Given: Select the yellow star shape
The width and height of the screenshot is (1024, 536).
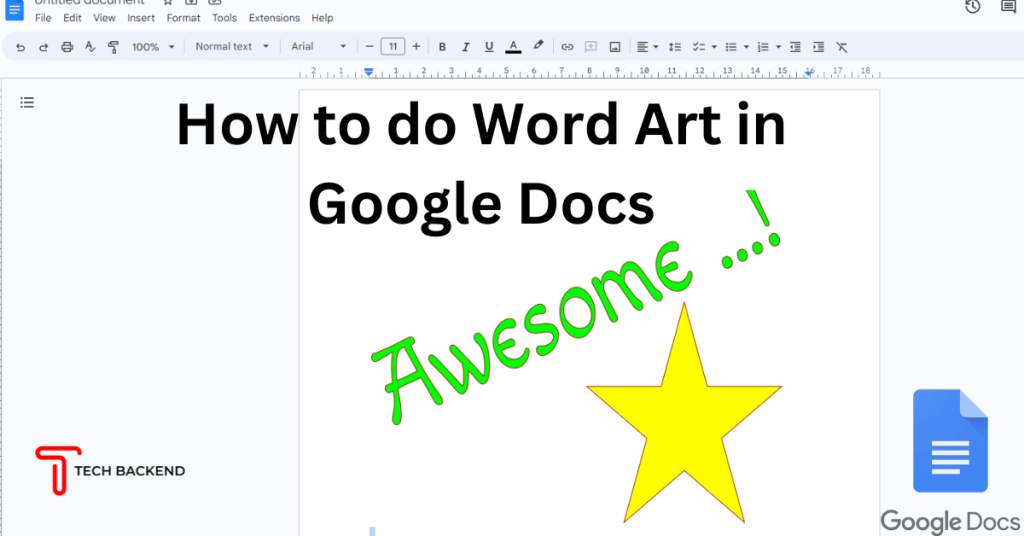Looking at the screenshot, I should tap(684, 413).
